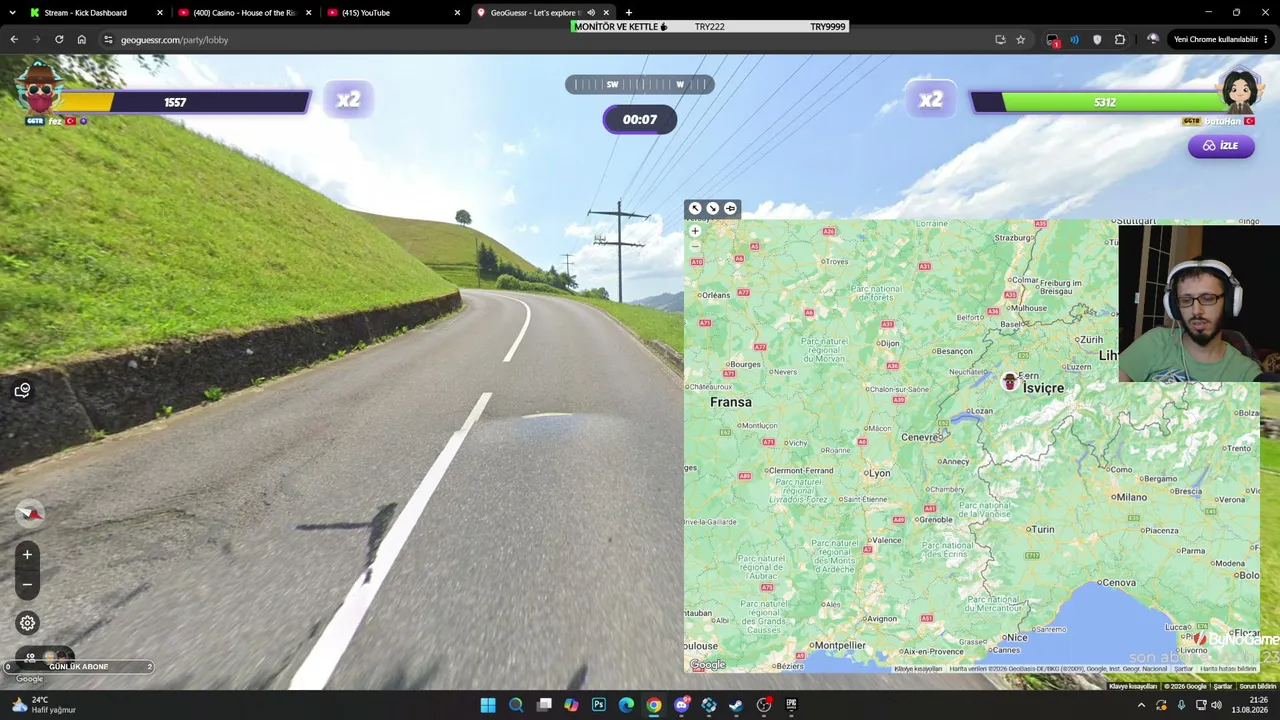
Task: Click the İZLE spectate button
Action: [1221, 146]
